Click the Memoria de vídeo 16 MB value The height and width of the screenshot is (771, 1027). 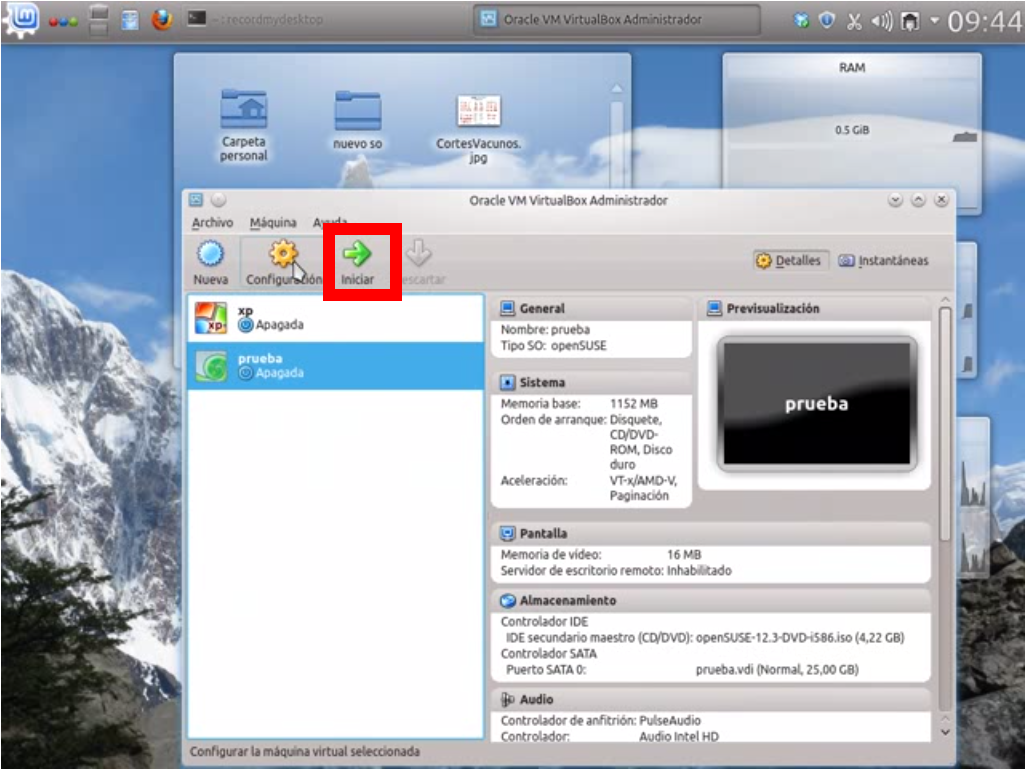point(684,555)
